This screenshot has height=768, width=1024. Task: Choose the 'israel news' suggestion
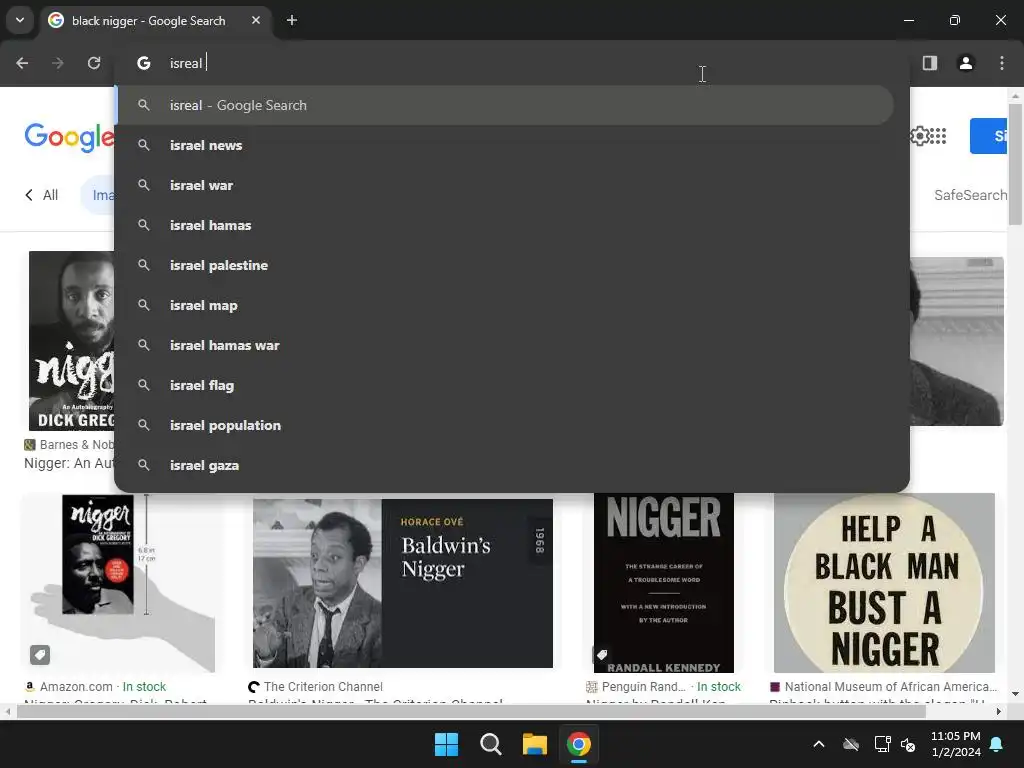(x=505, y=145)
